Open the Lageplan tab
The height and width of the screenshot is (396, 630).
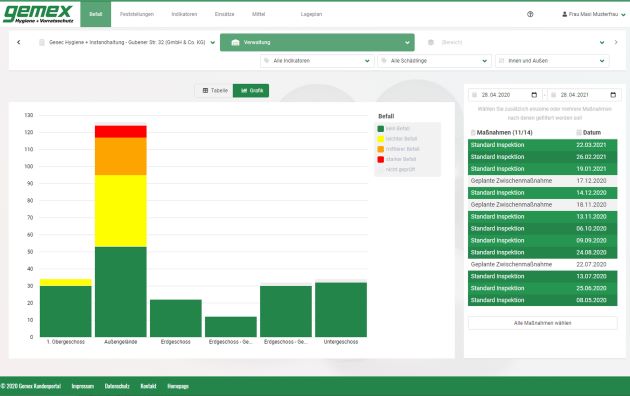(311, 14)
